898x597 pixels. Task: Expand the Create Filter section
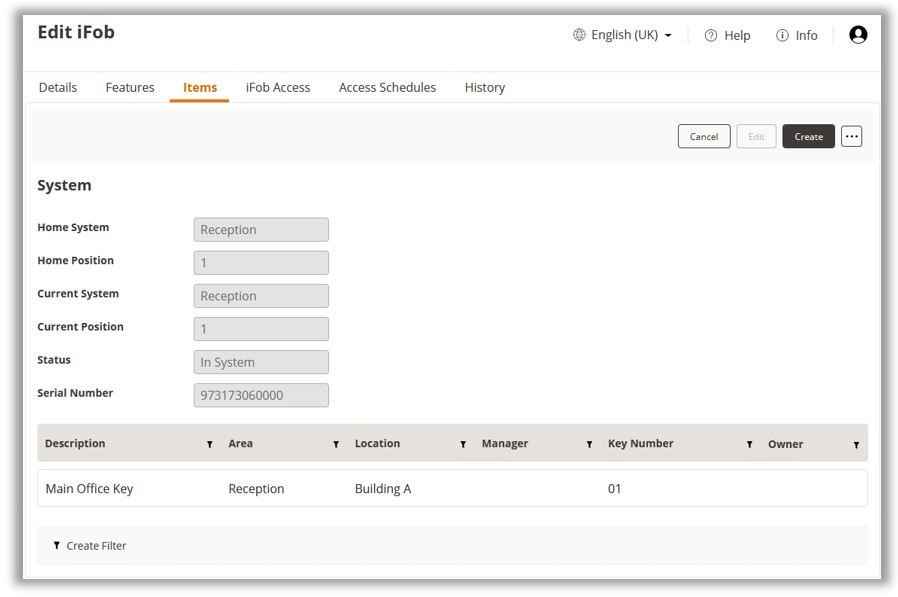89,546
